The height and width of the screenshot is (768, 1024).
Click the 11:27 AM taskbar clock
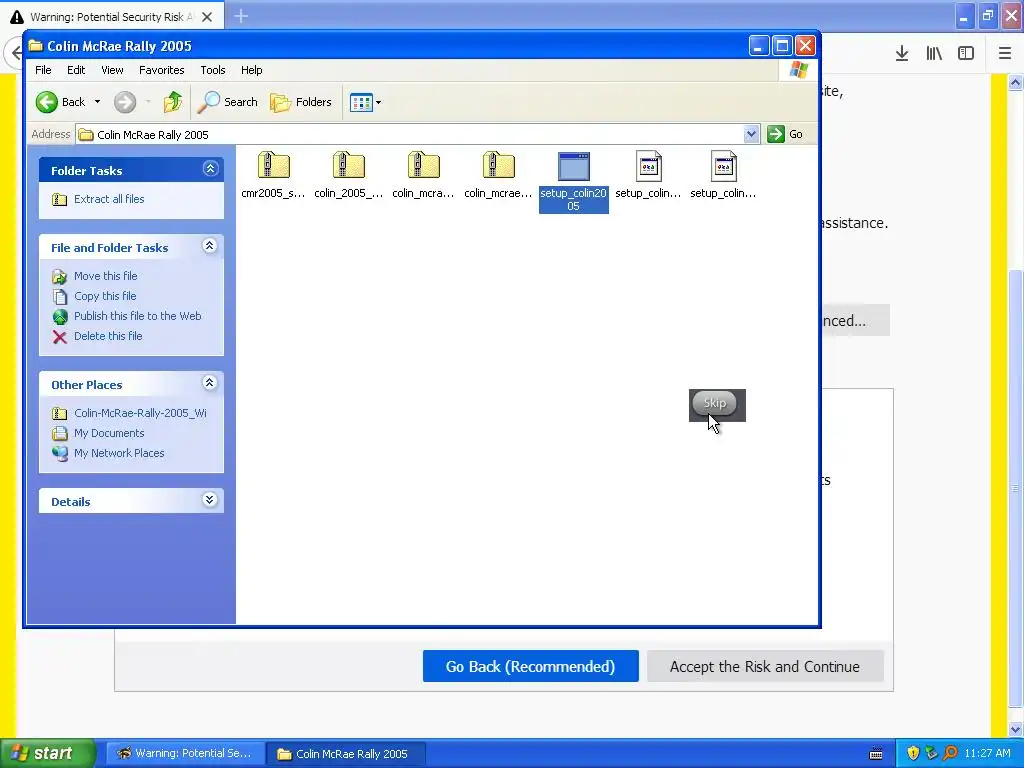(x=987, y=753)
